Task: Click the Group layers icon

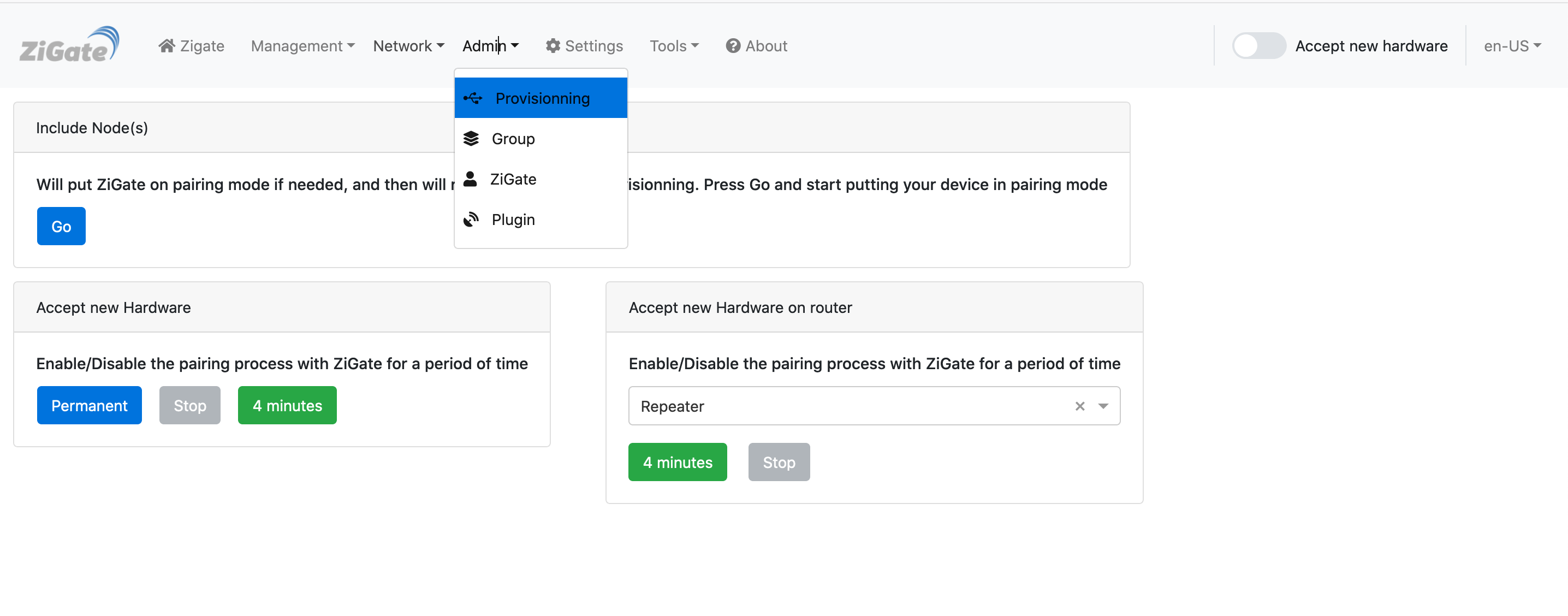Action: 471,139
